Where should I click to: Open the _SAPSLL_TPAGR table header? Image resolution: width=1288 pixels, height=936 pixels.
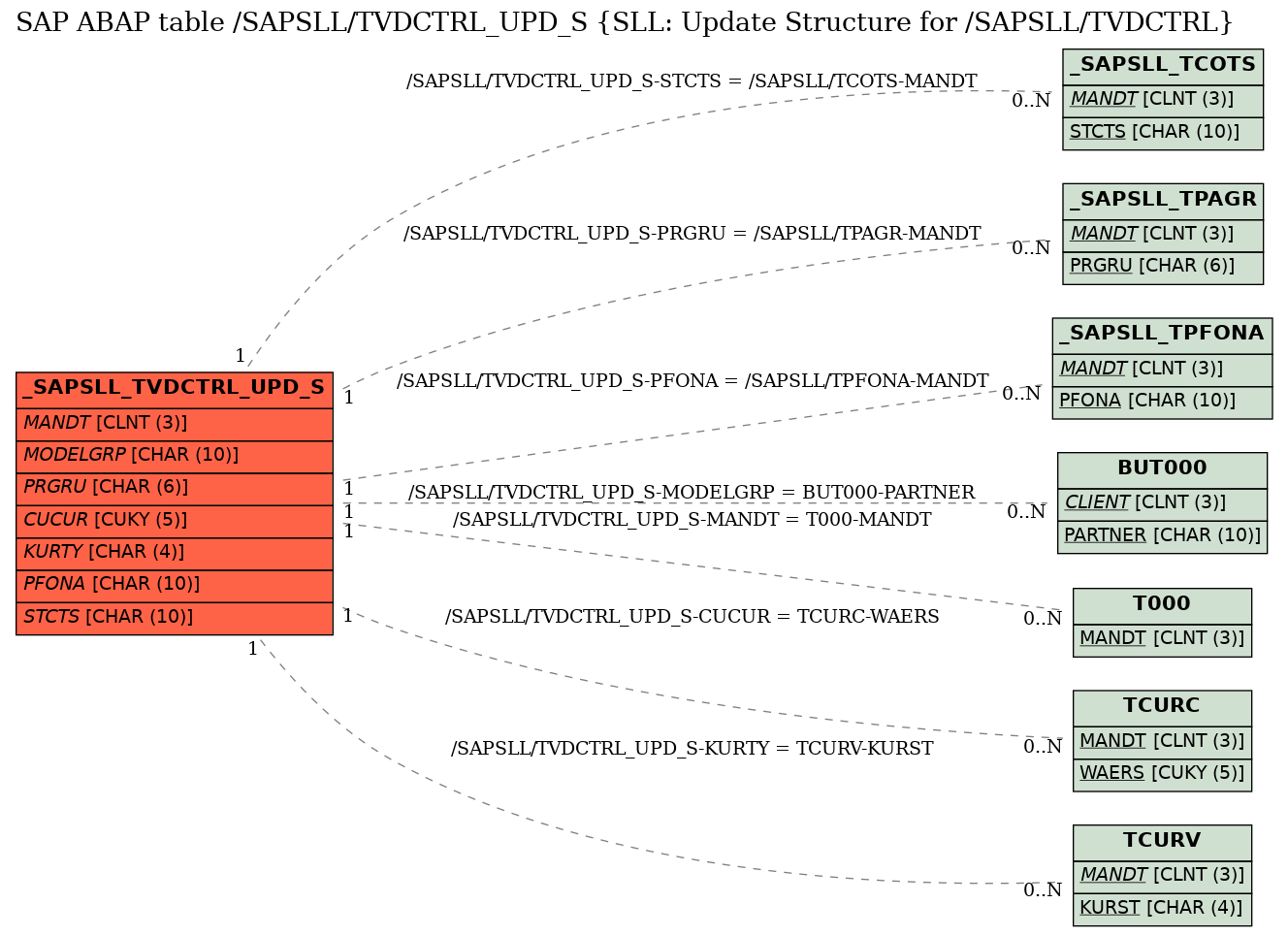(1163, 200)
